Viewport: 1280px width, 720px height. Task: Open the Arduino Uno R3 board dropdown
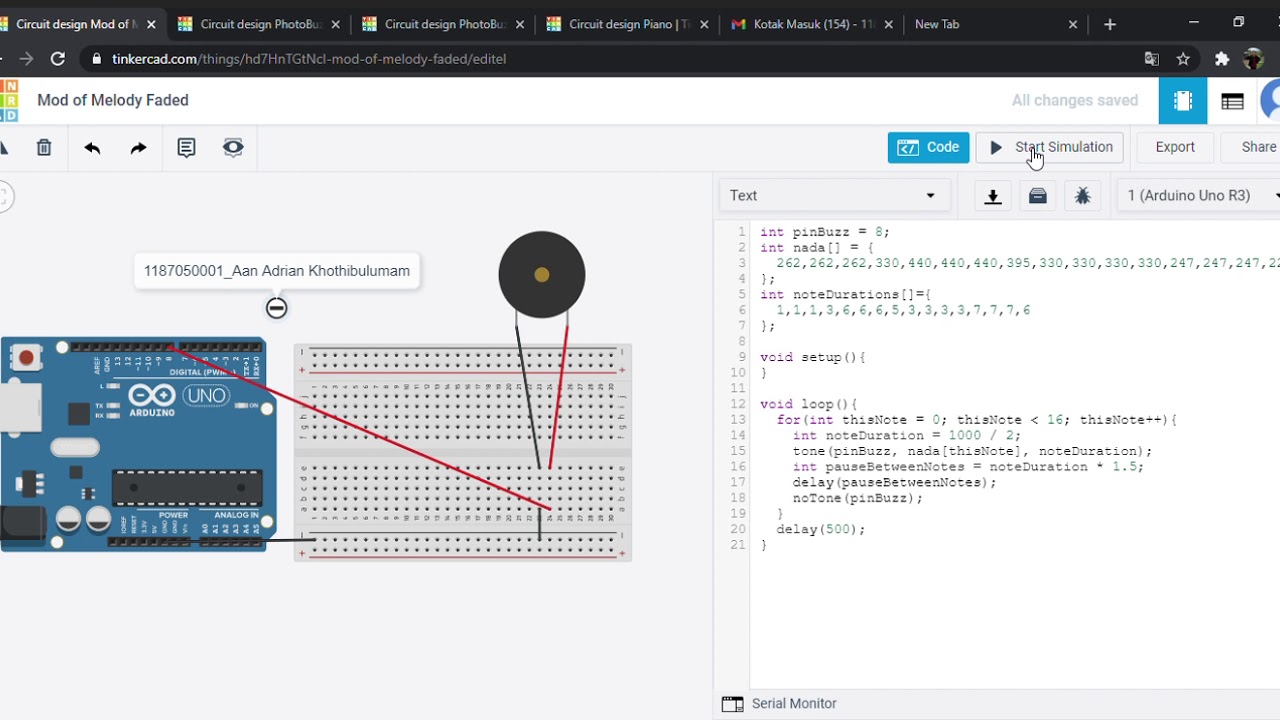(1200, 196)
